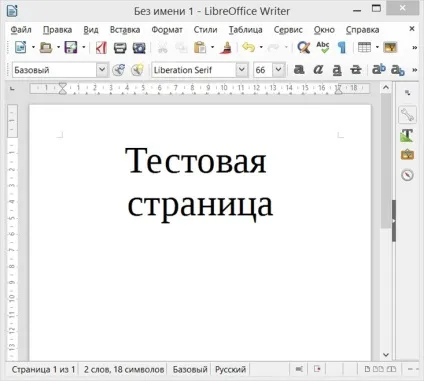Click the Save document floppy icon

(x=71, y=47)
